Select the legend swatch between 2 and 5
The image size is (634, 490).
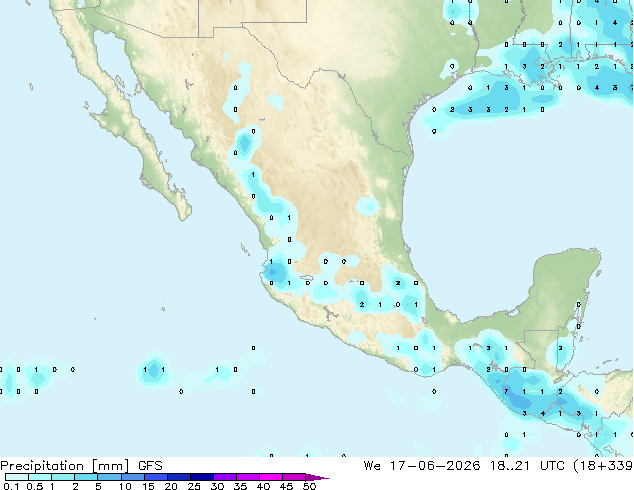(86, 477)
